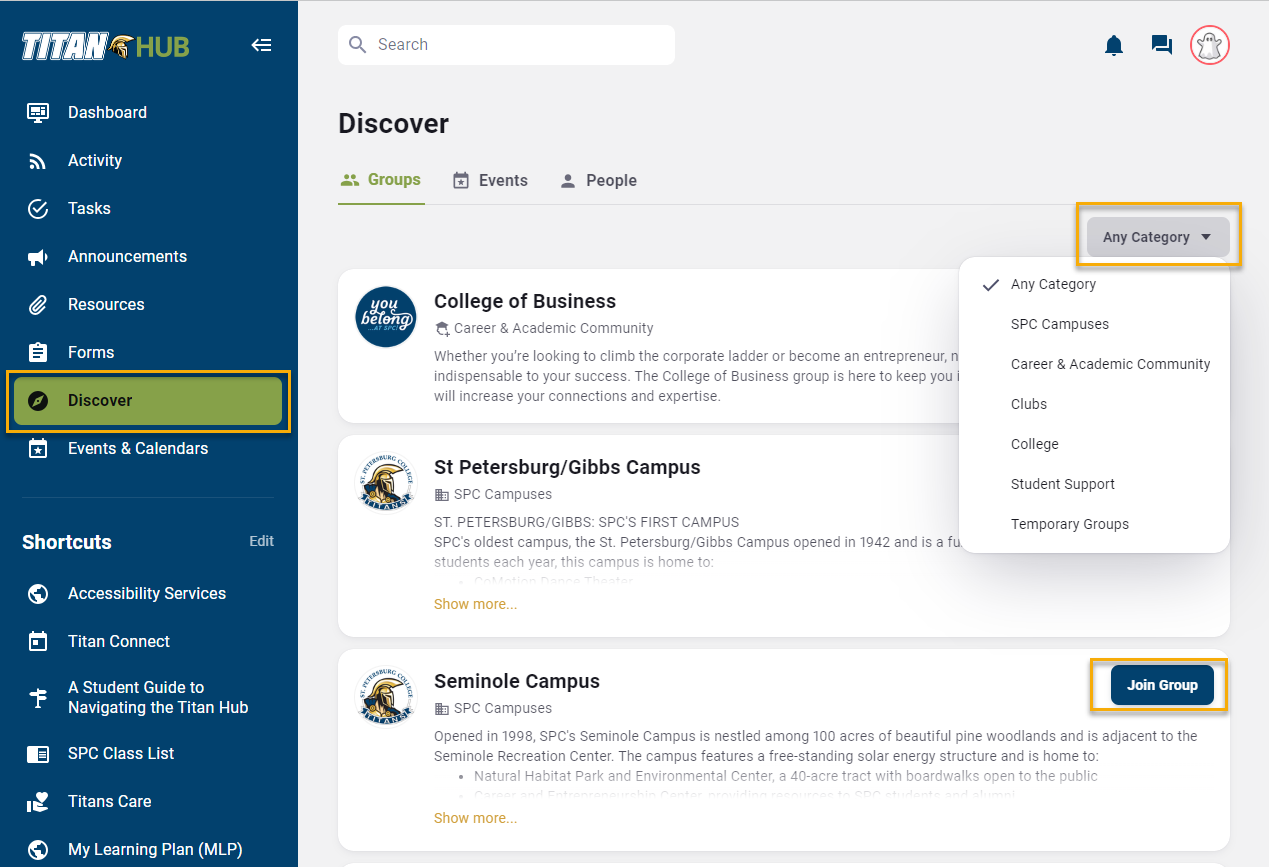The width and height of the screenshot is (1269, 867).
Task: Click the Seminole Campus group logo
Action: pyautogui.click(x=386, y=697)
